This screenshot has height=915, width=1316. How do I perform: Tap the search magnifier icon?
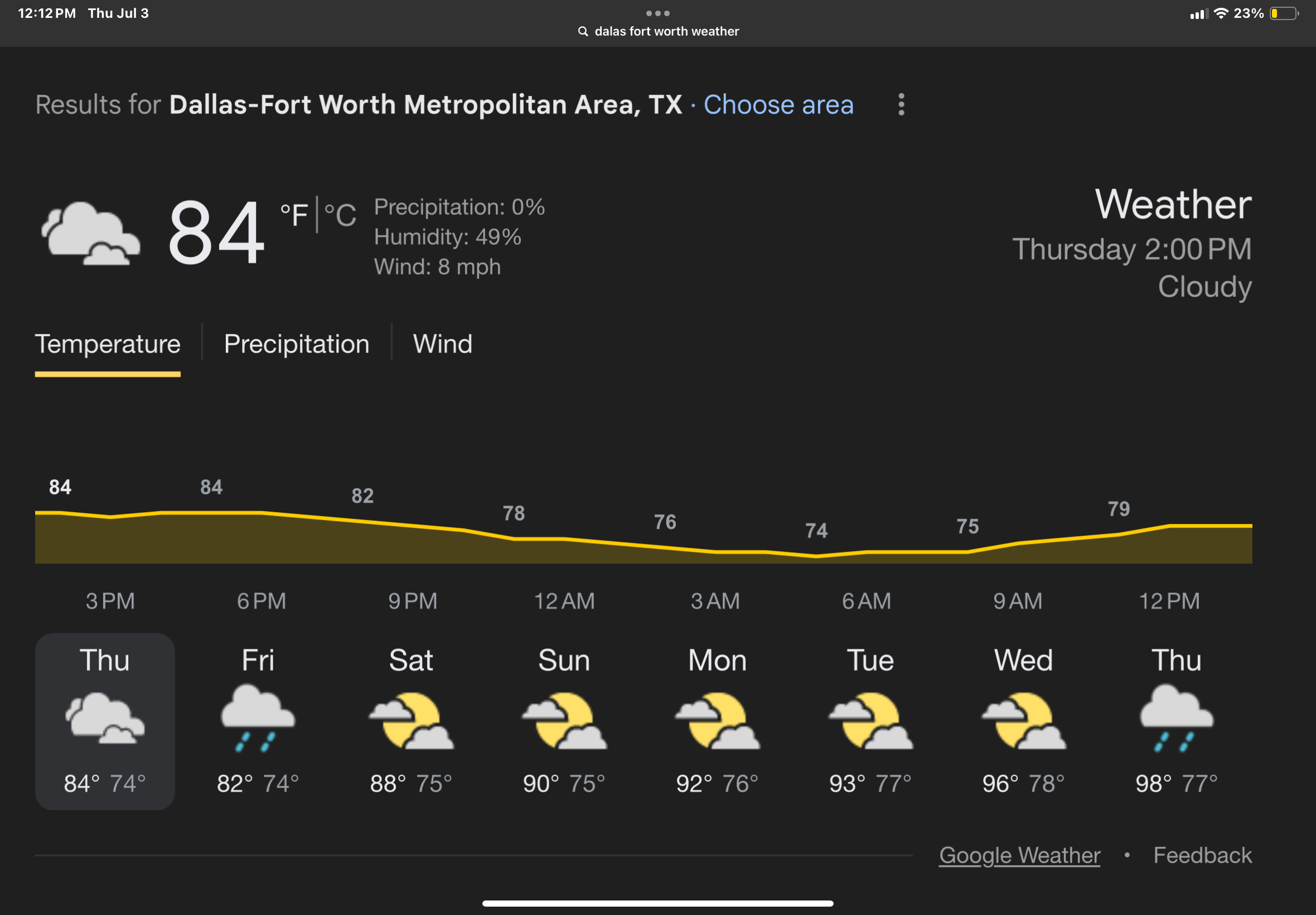click(x=583, y=31)
